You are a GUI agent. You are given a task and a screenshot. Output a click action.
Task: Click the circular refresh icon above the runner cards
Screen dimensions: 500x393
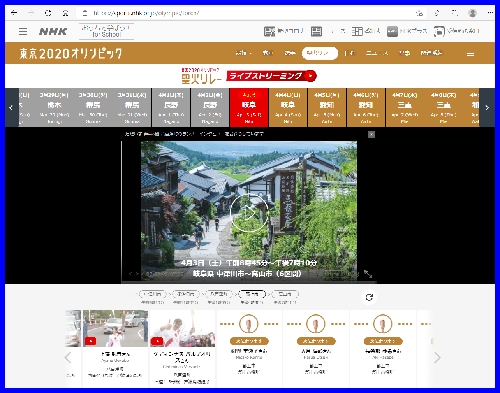pyautogui.click(x=369, y=297)
